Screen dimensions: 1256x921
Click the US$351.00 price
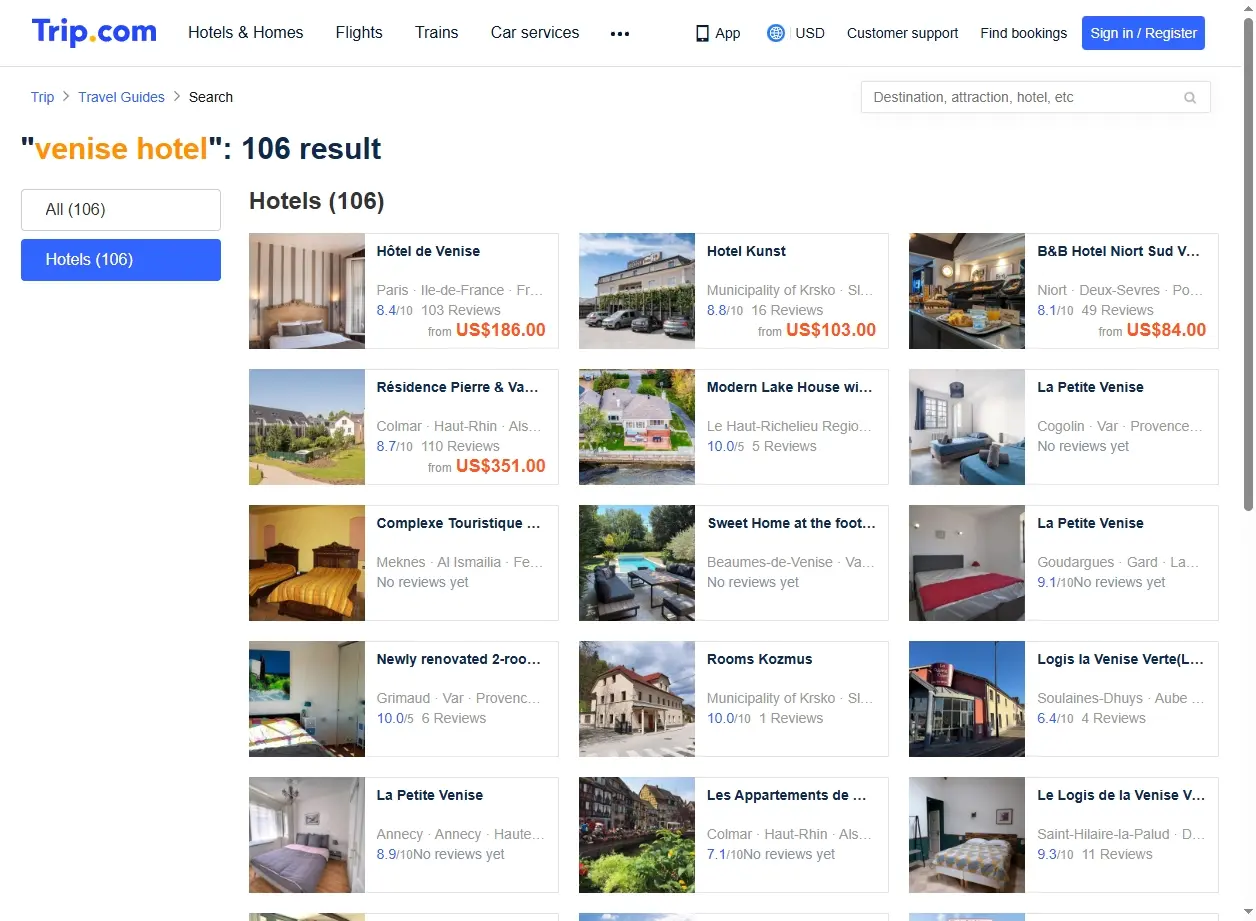[x=501, y=466]
